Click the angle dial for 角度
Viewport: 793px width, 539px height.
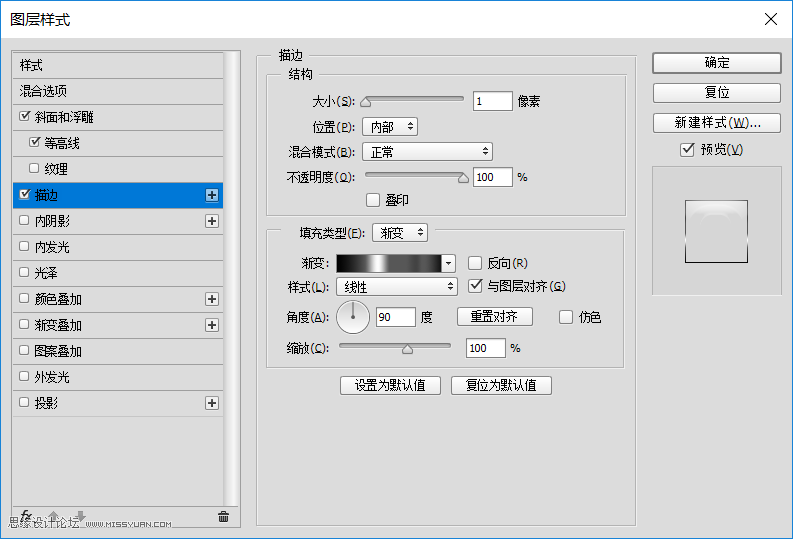[353, 317]
